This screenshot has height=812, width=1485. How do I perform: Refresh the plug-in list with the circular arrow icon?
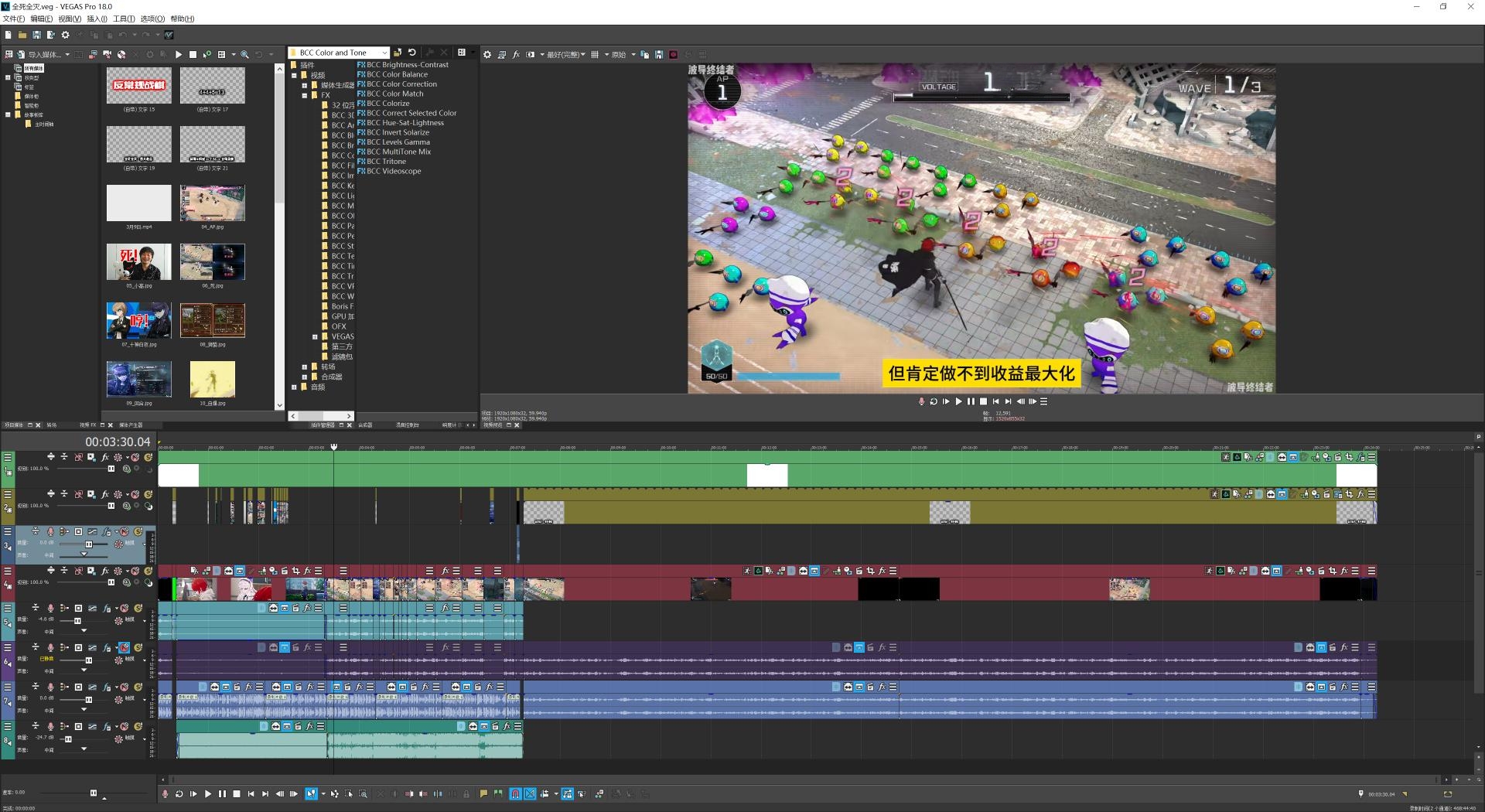[412, 53]
